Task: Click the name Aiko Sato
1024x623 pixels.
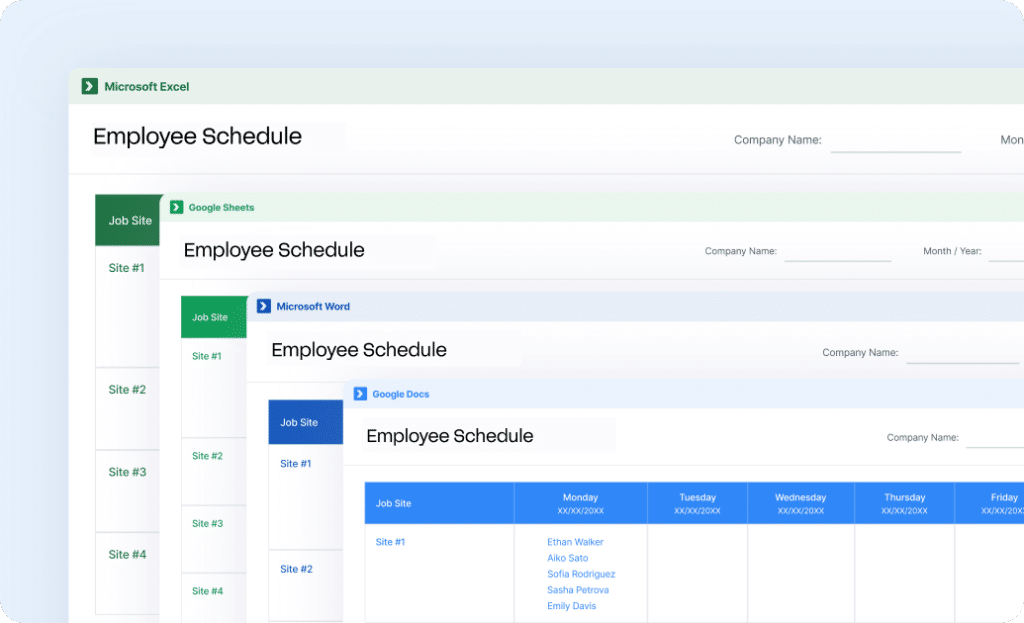Action: coord(568,558)
